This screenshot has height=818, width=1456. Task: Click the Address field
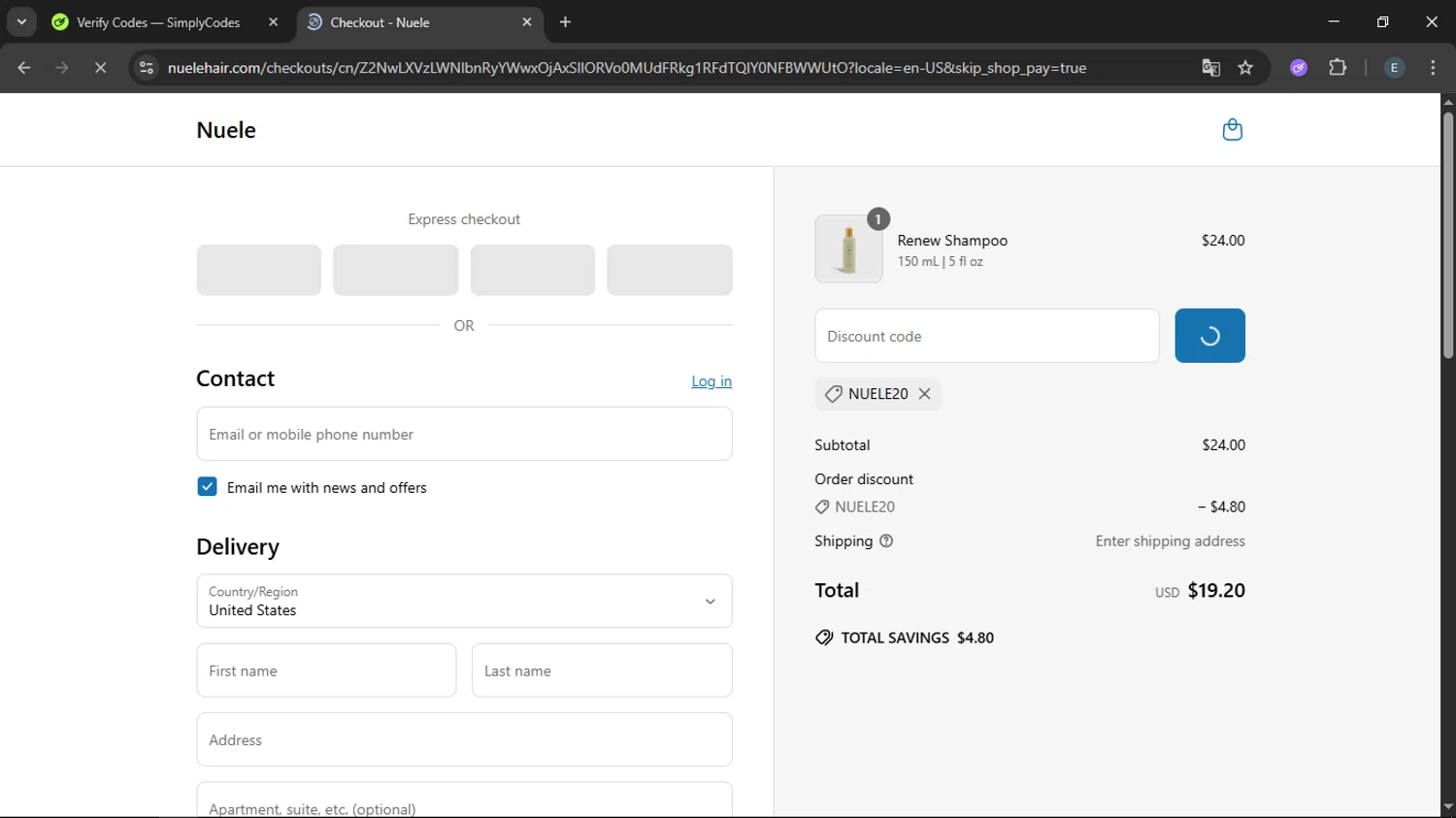coord(464,740)
